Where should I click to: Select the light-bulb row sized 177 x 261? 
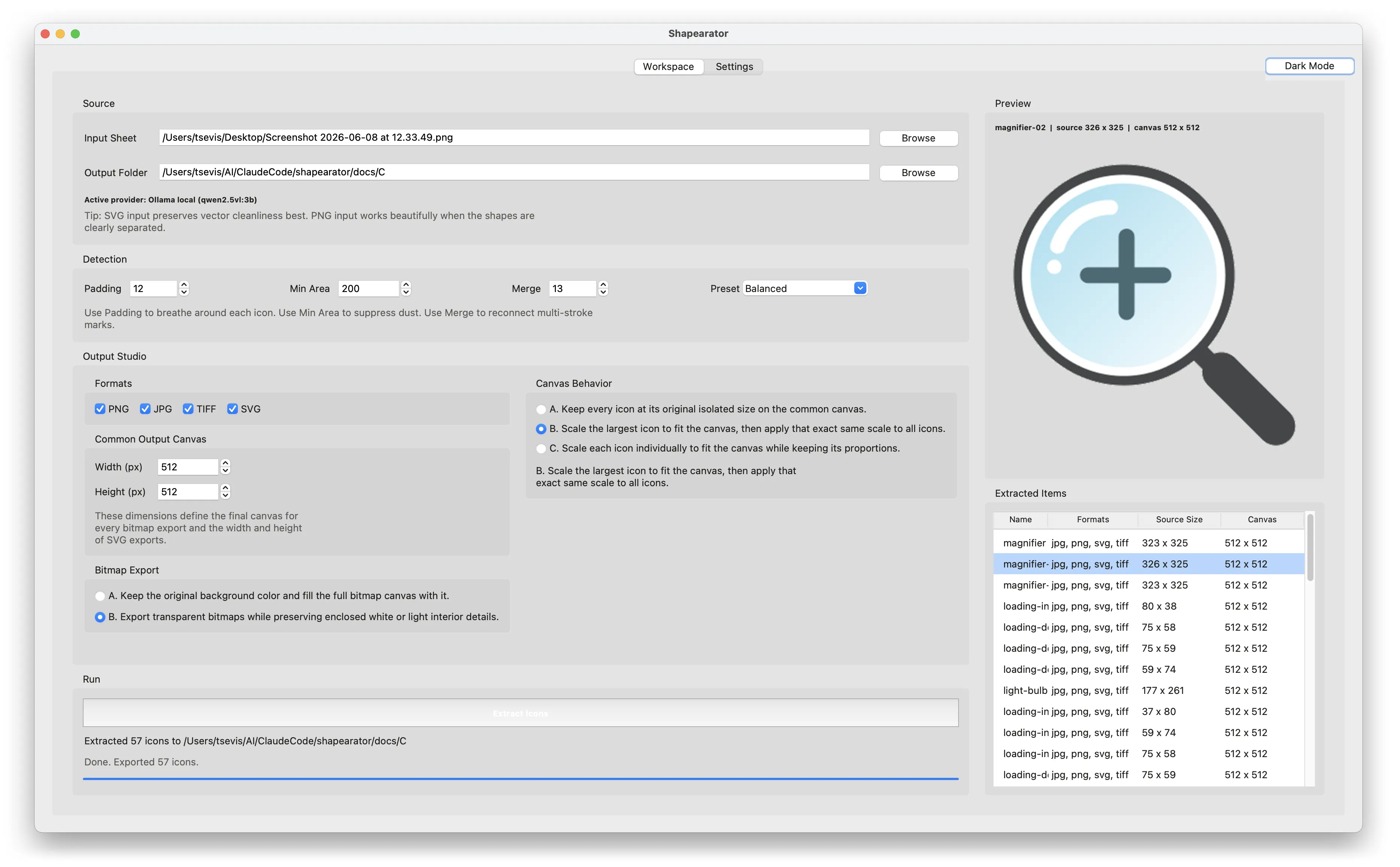click(1148, 691)
